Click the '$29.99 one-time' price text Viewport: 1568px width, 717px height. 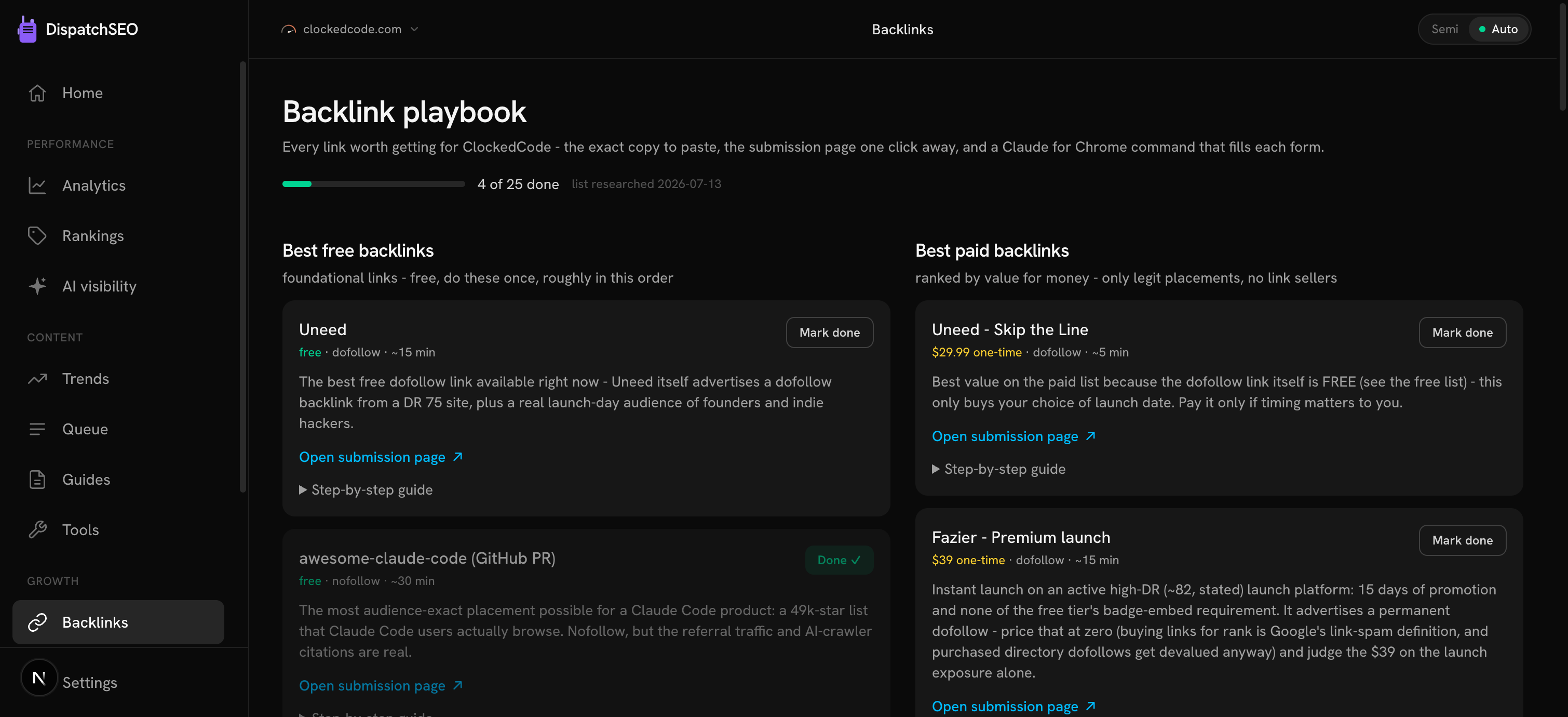977,352
